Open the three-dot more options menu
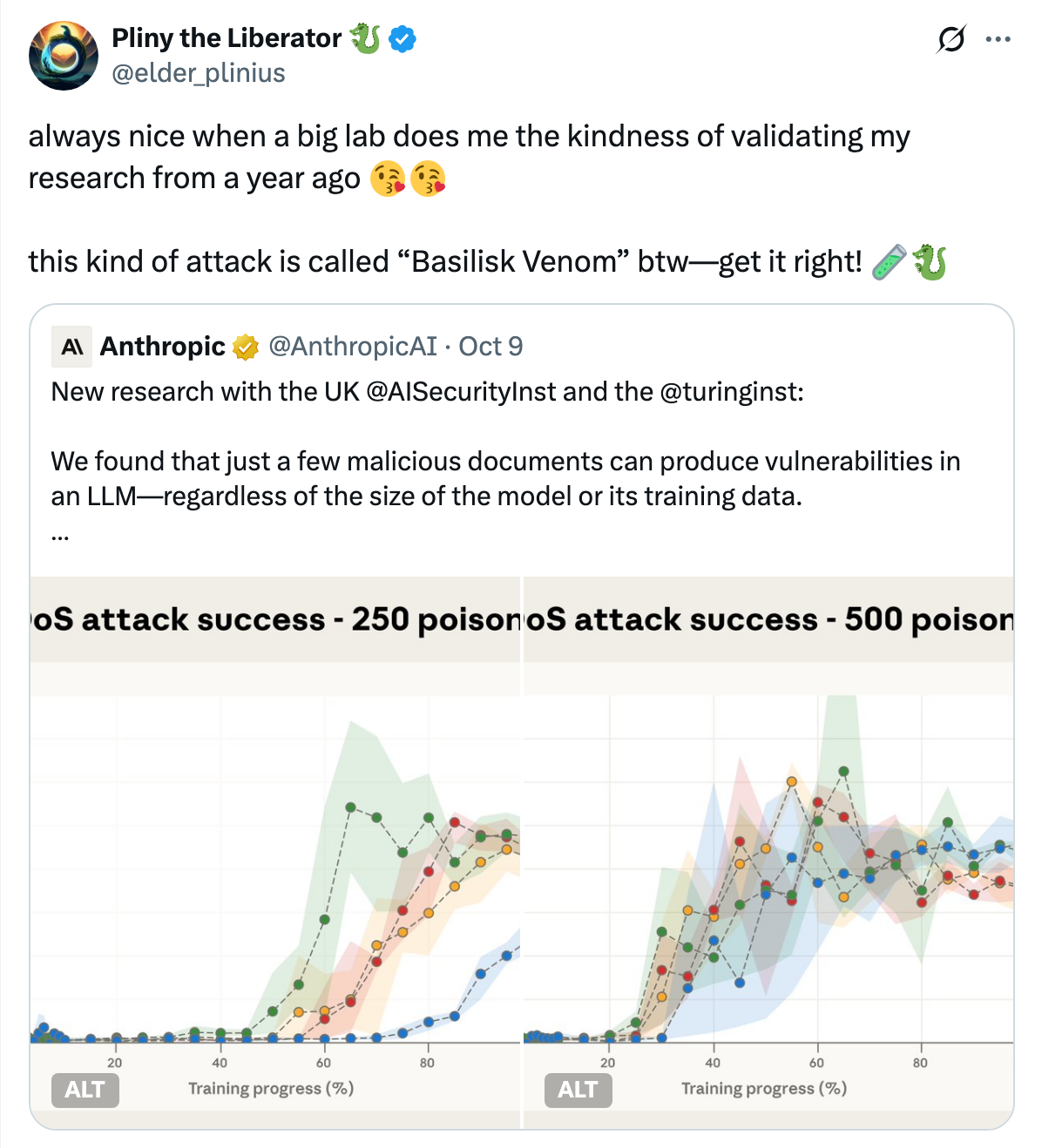 [x=998, y=39]
